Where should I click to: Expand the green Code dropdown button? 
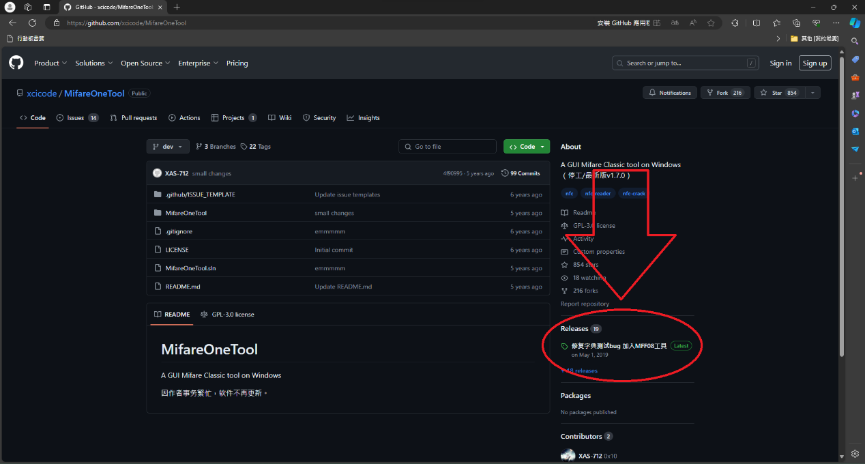(x=526, y=146)
